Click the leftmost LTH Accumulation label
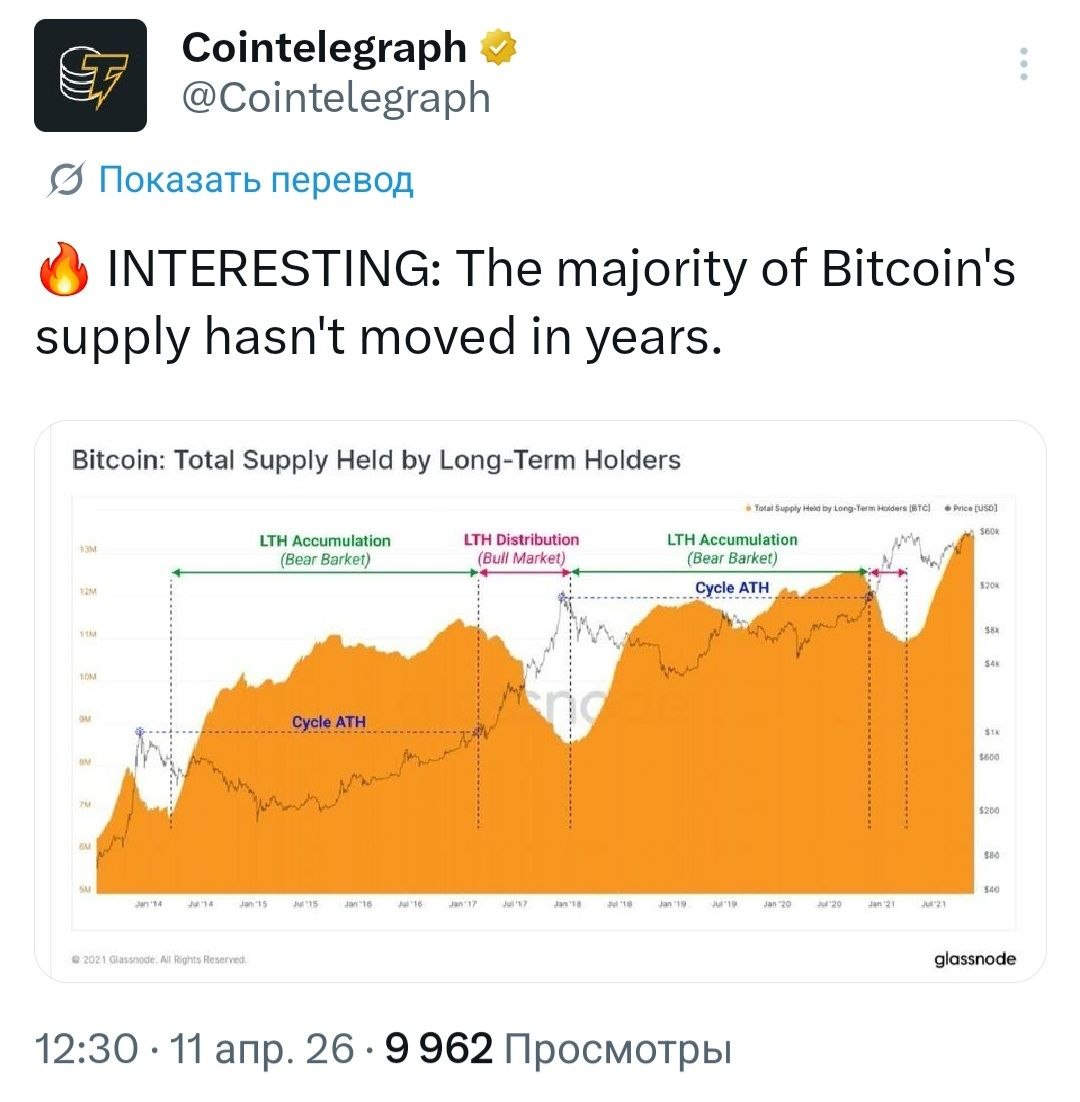The height and width of the screenshot is (1102, 1080). coord(324,549)
